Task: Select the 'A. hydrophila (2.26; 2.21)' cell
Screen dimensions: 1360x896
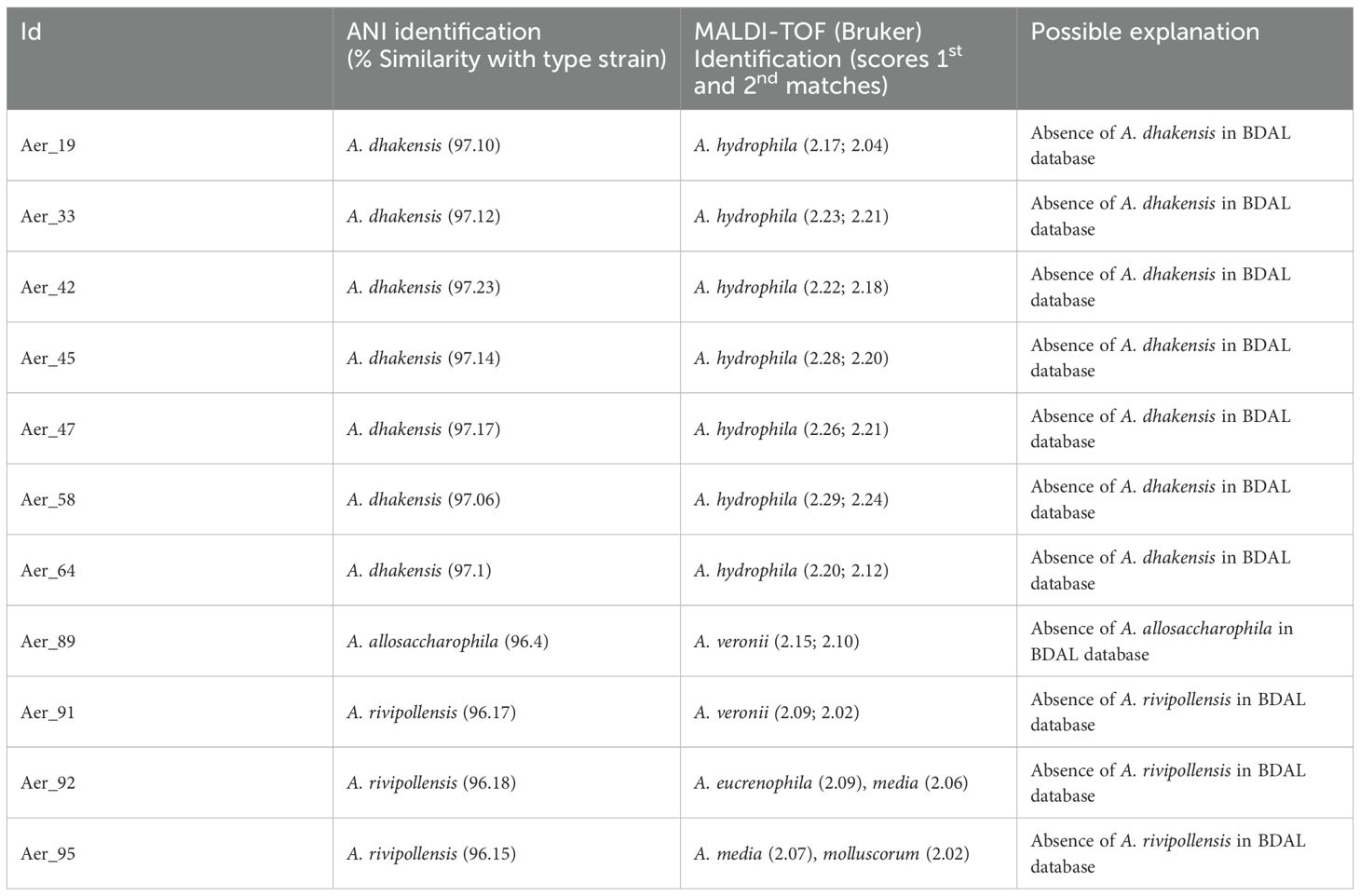Action: pos(790,429)
